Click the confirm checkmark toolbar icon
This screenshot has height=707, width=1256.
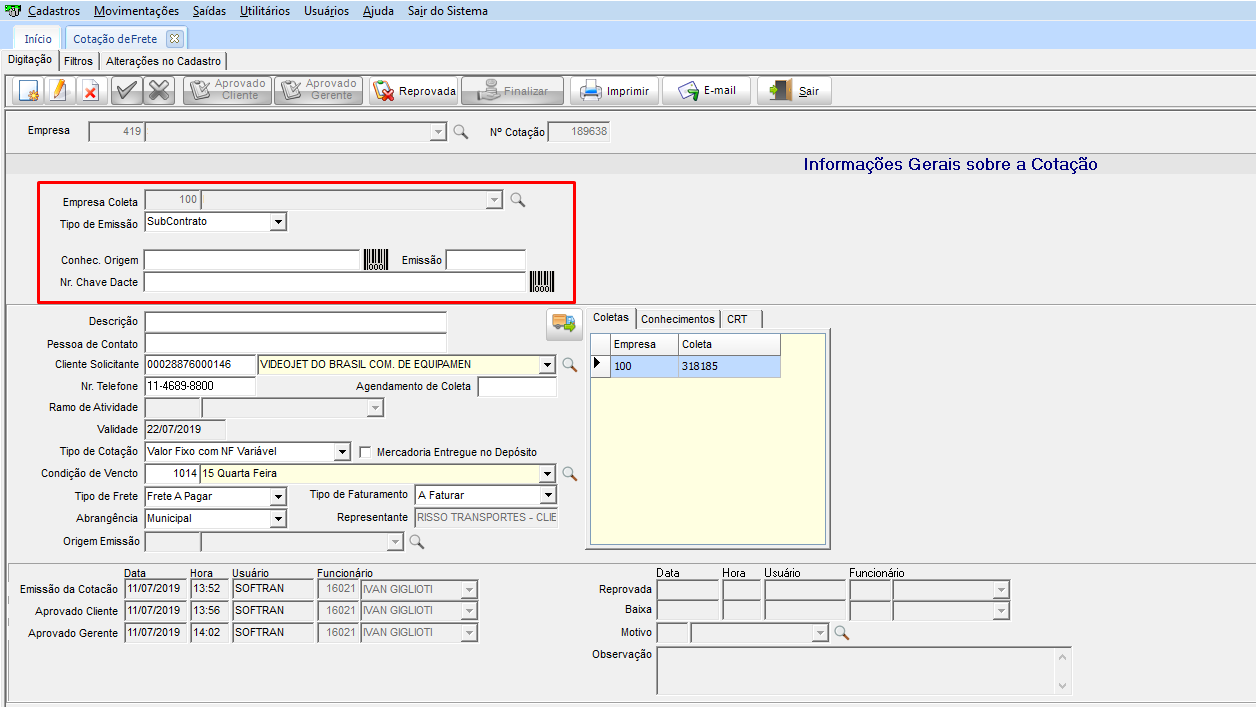coord(125,91)
